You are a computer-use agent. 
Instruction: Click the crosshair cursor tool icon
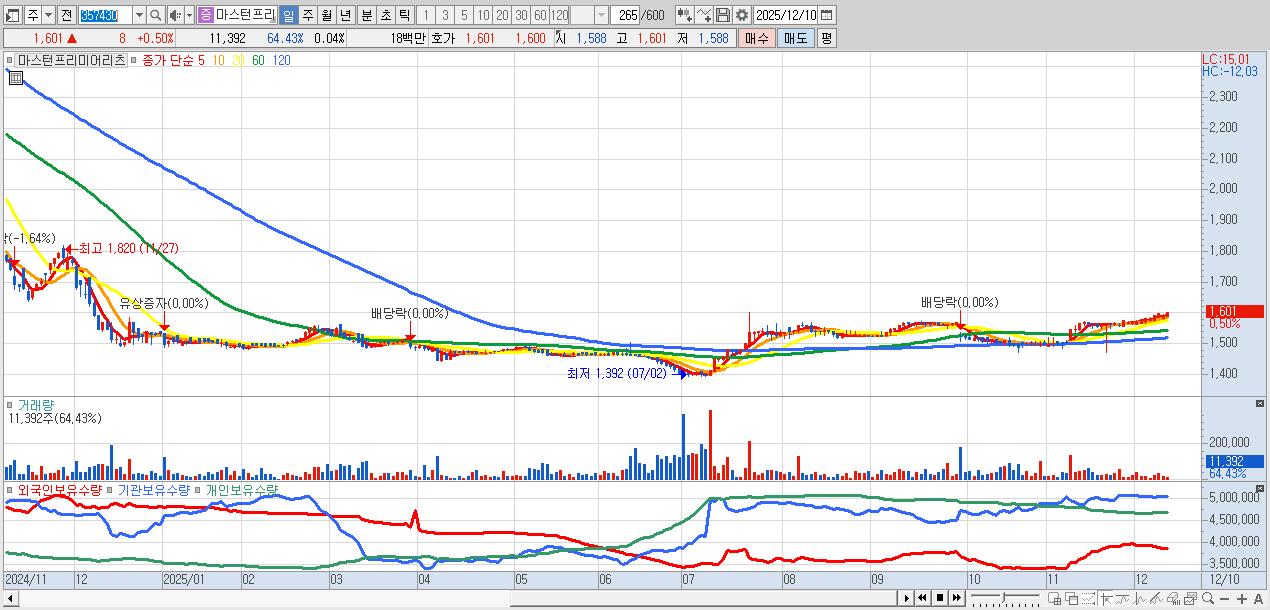(1106, 598)
